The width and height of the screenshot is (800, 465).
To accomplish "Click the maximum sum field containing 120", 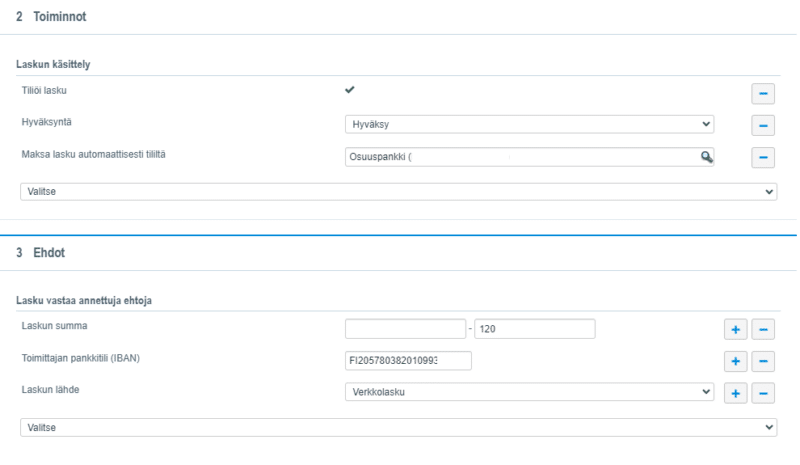I will (534, 329).
